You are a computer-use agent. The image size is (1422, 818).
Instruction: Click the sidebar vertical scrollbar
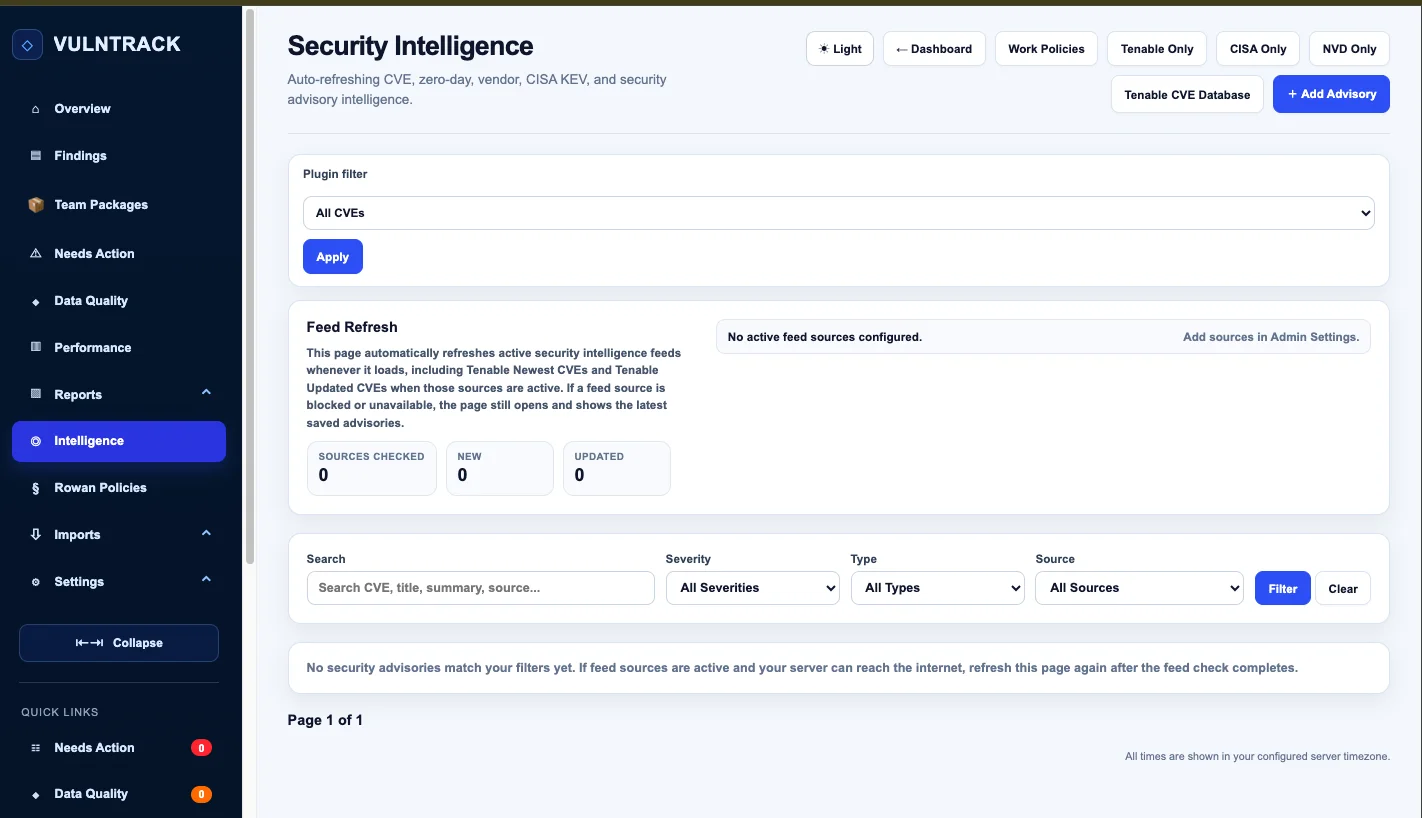pyautogui.click(x=250, y=288)
